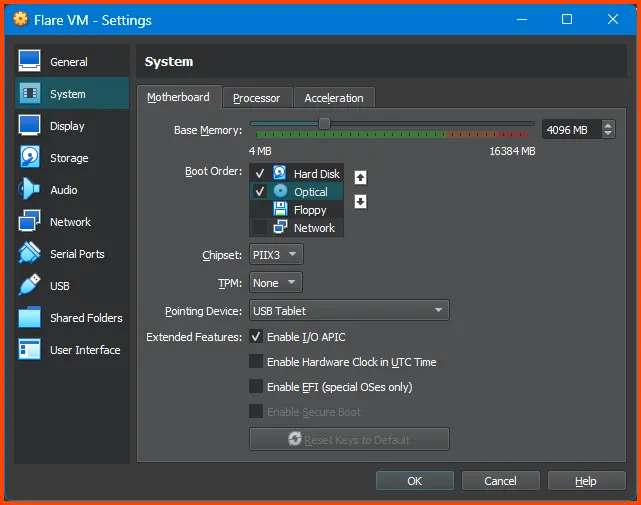The height and width of the screenshot is (505, 641).
Task: Click the Floppy boot device icon
Action: click(280, 209)
